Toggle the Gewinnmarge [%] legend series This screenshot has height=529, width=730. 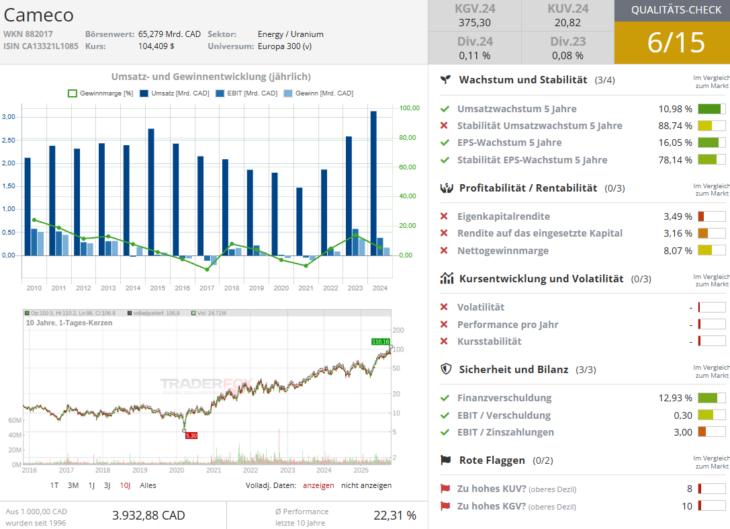[x=100, y=93]
